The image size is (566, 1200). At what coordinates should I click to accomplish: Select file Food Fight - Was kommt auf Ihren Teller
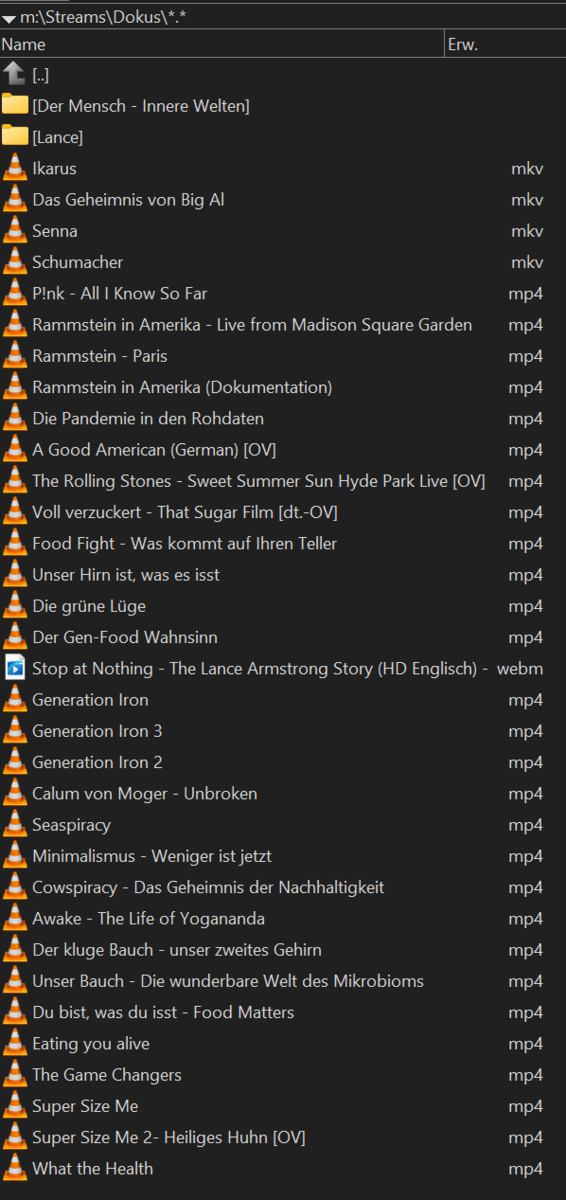pos(185,543)
